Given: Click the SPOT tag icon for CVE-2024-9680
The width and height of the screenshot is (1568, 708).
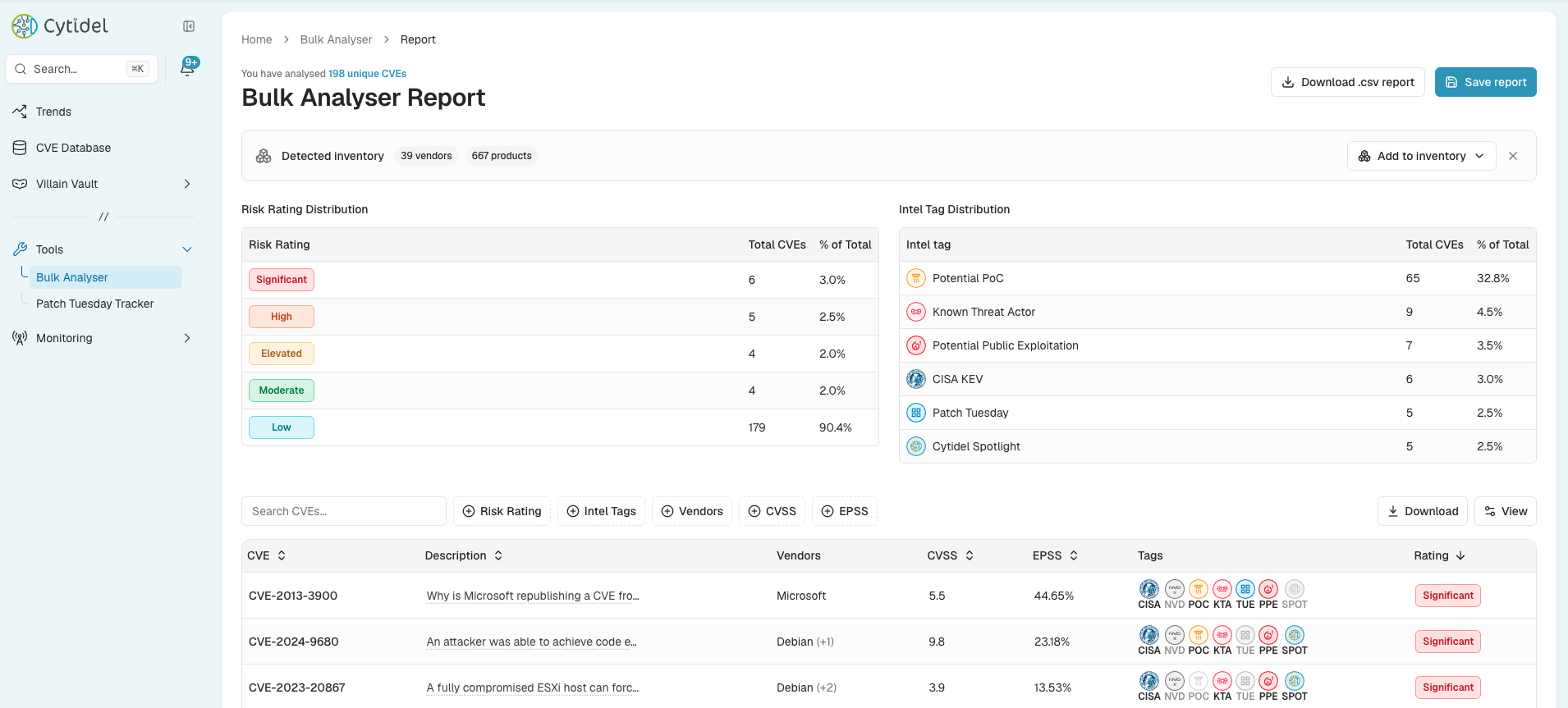Looking at the screenshot, I should [1295, 635].
